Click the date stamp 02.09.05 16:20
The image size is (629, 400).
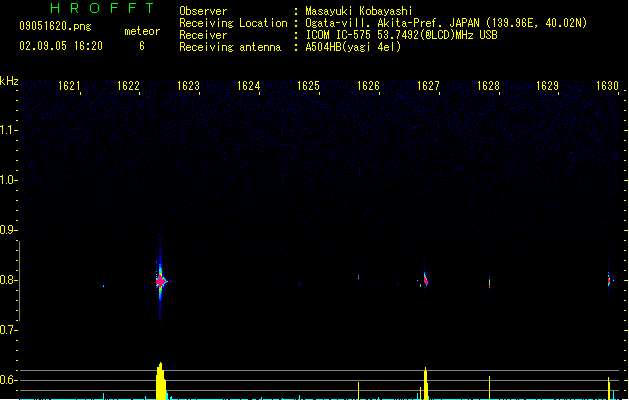point(61,46)
